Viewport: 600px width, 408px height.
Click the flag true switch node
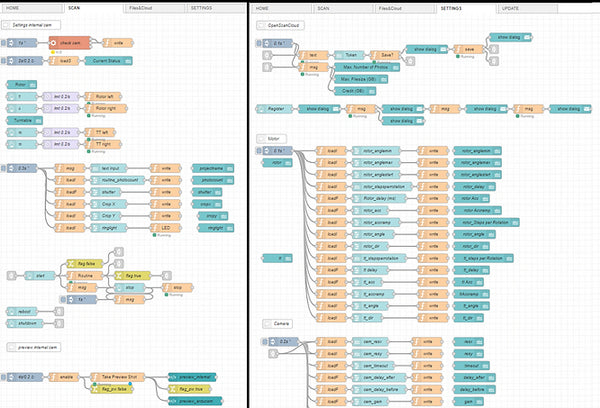(132, 274)
